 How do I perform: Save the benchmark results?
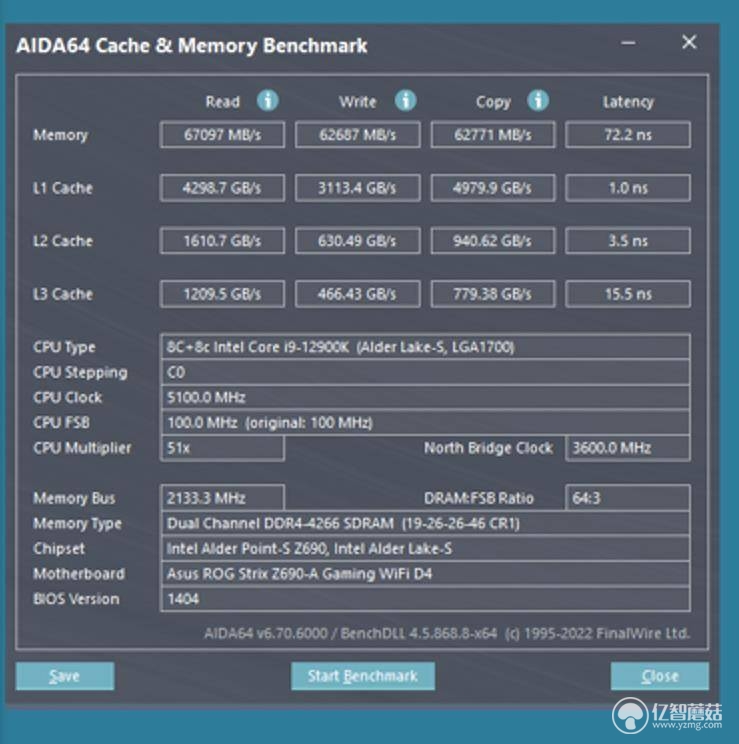click(x=65, y=676)
